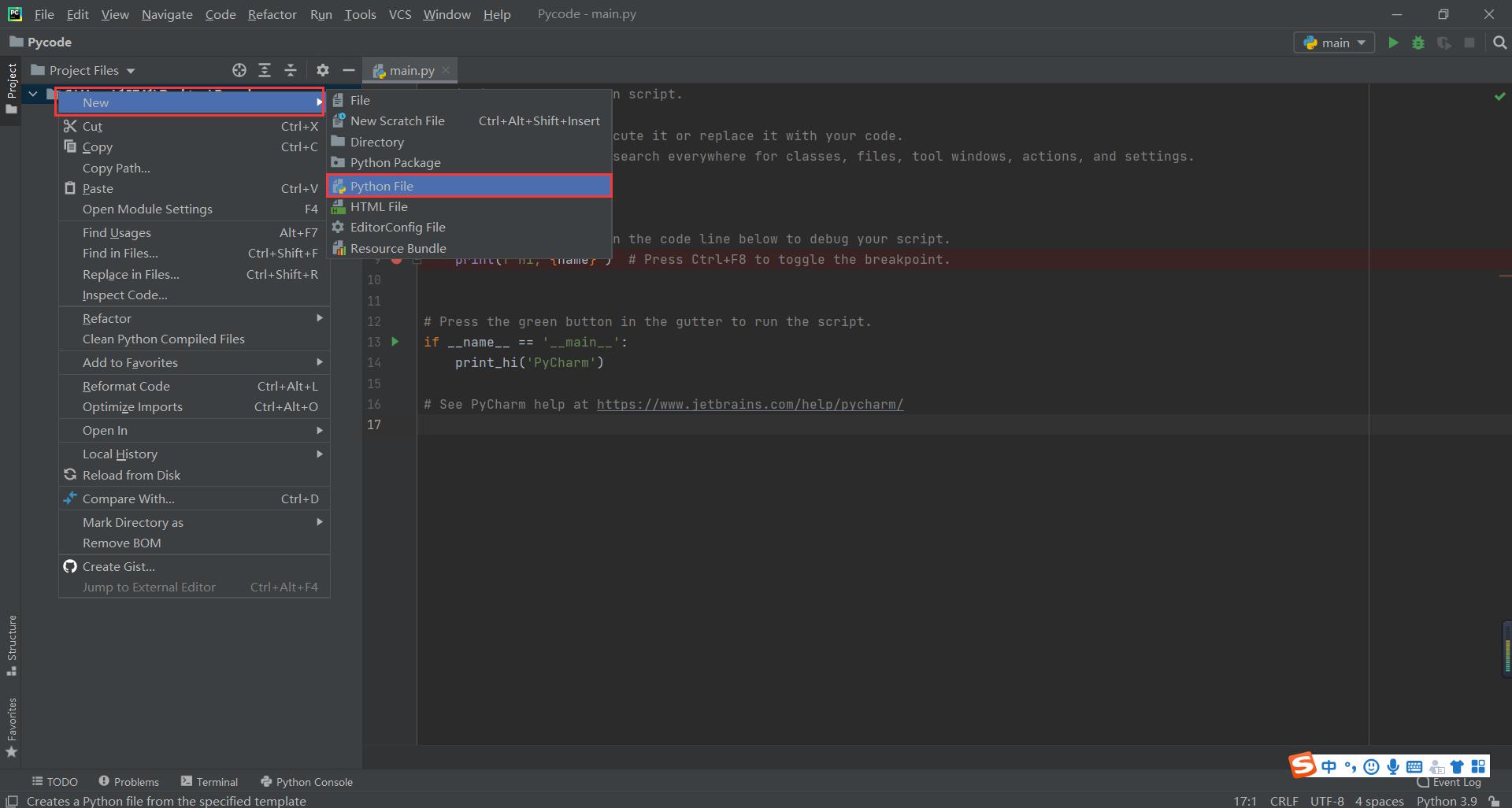Click the microphone icon in IME toolbar
1512x808 pixels.
1393,766
